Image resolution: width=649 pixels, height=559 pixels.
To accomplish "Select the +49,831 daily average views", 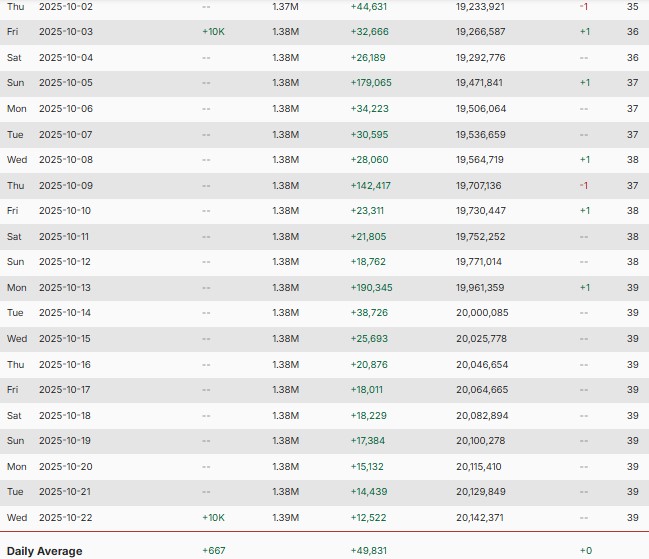I will click(368, 551).
